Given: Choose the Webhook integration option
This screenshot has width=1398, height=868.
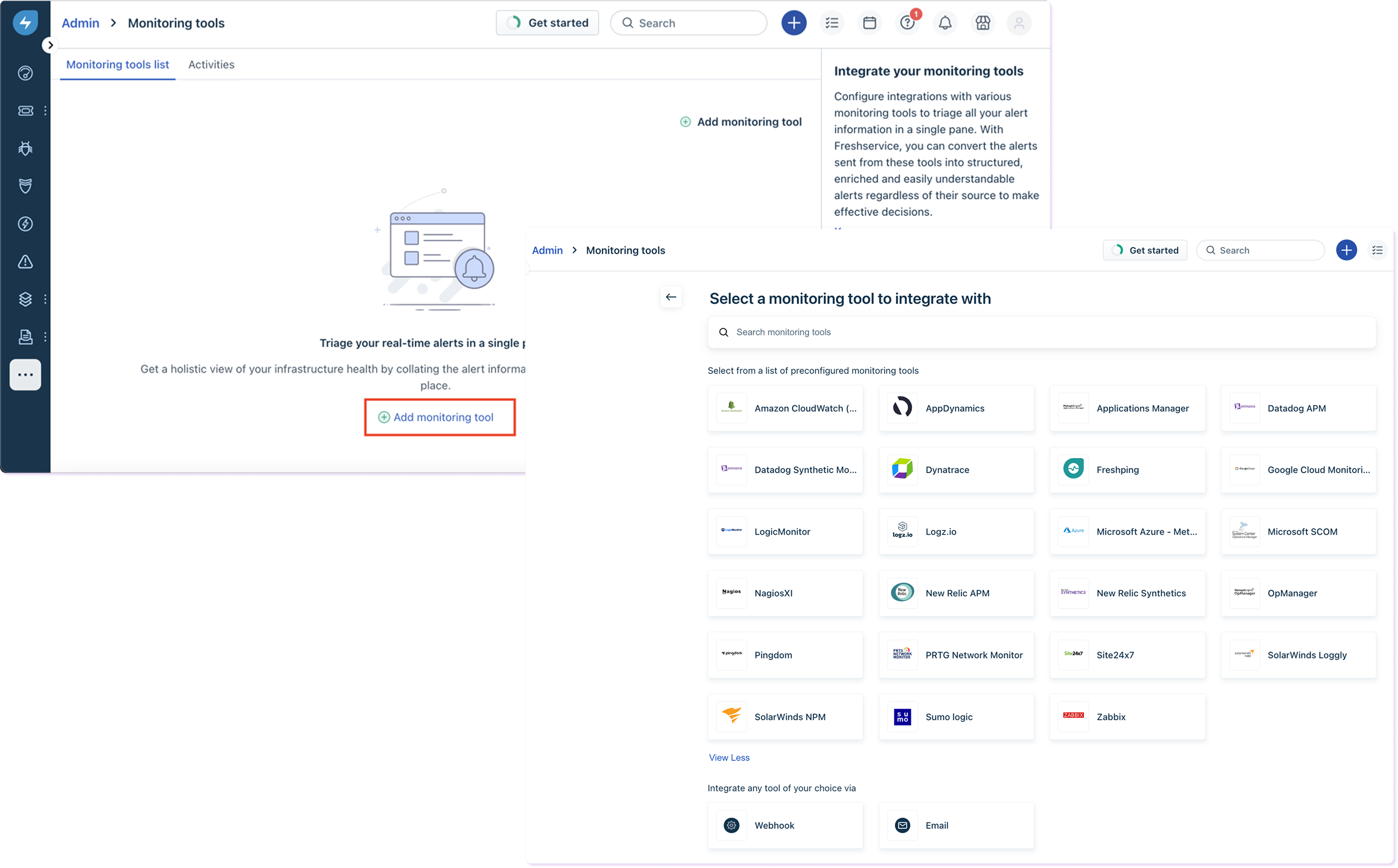Looking at the screenshot, I should [x=785, y=826].
